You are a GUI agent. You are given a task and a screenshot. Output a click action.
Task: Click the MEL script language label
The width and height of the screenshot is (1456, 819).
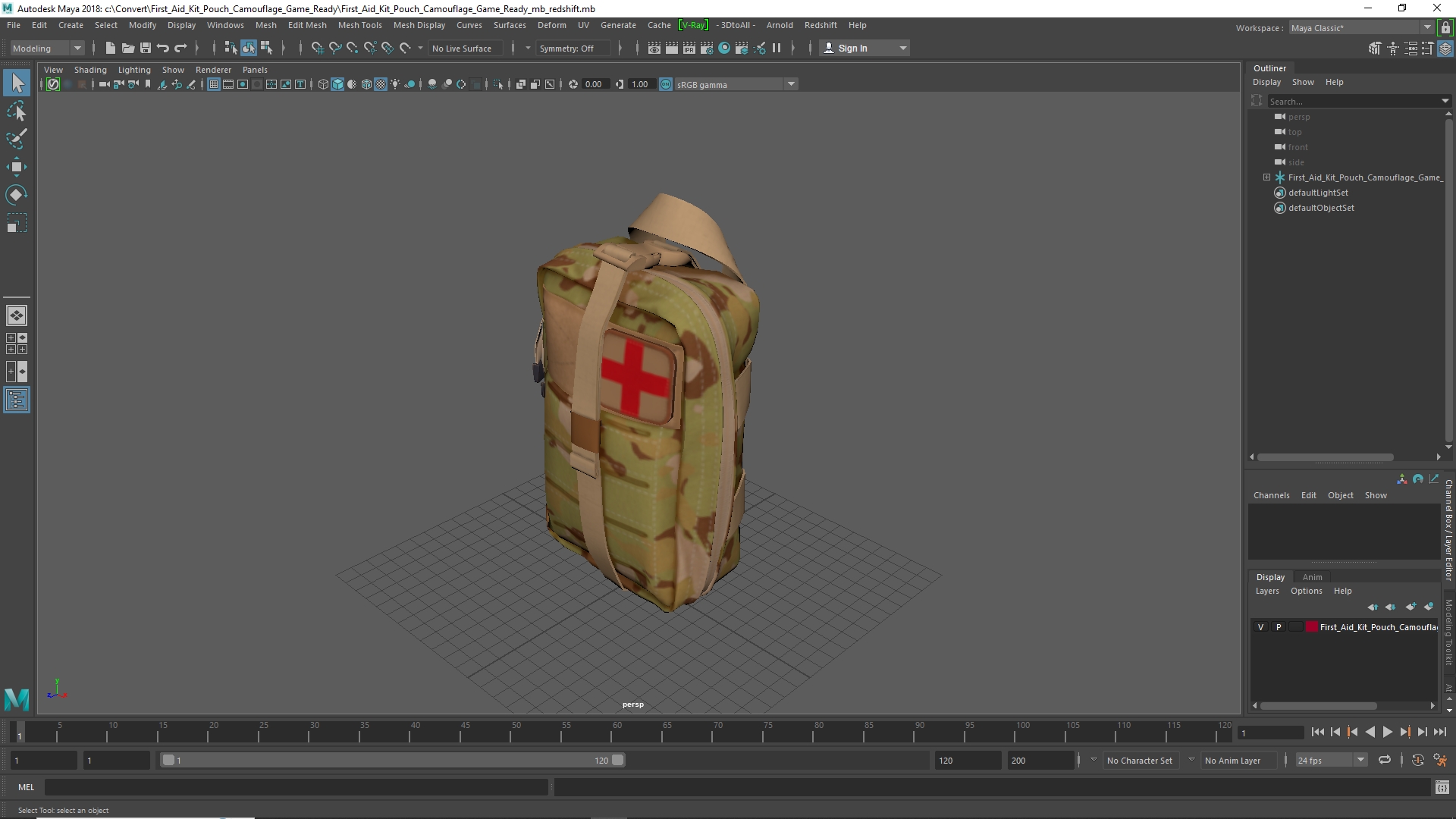coord(26,787)
